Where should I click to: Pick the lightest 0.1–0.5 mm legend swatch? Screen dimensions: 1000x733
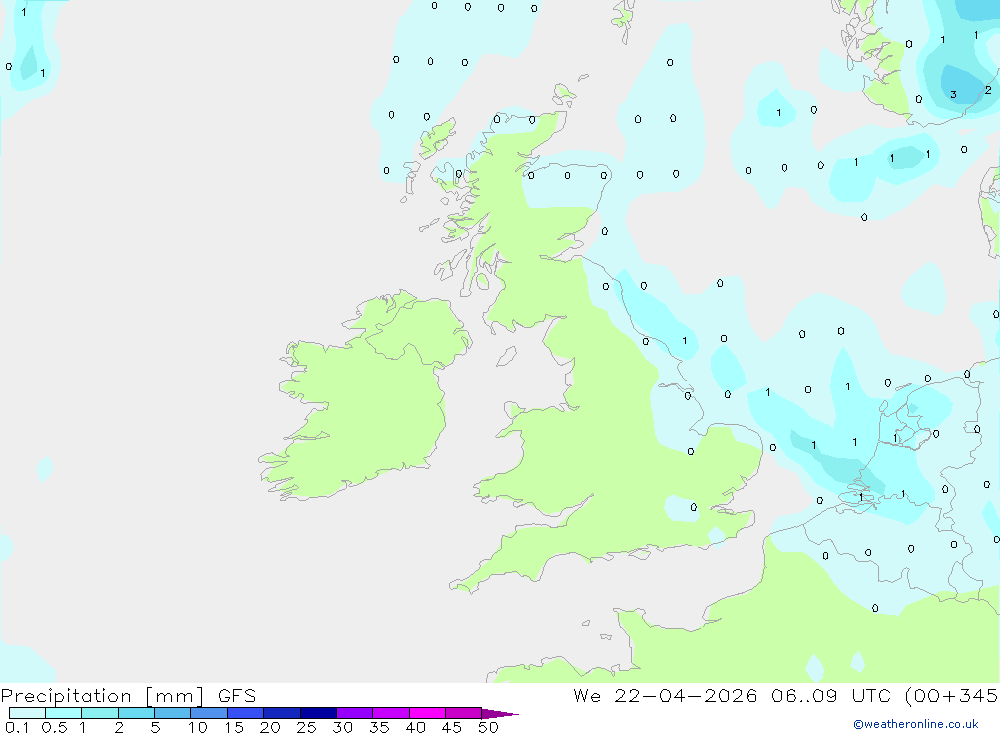click(x=27, y=713)
